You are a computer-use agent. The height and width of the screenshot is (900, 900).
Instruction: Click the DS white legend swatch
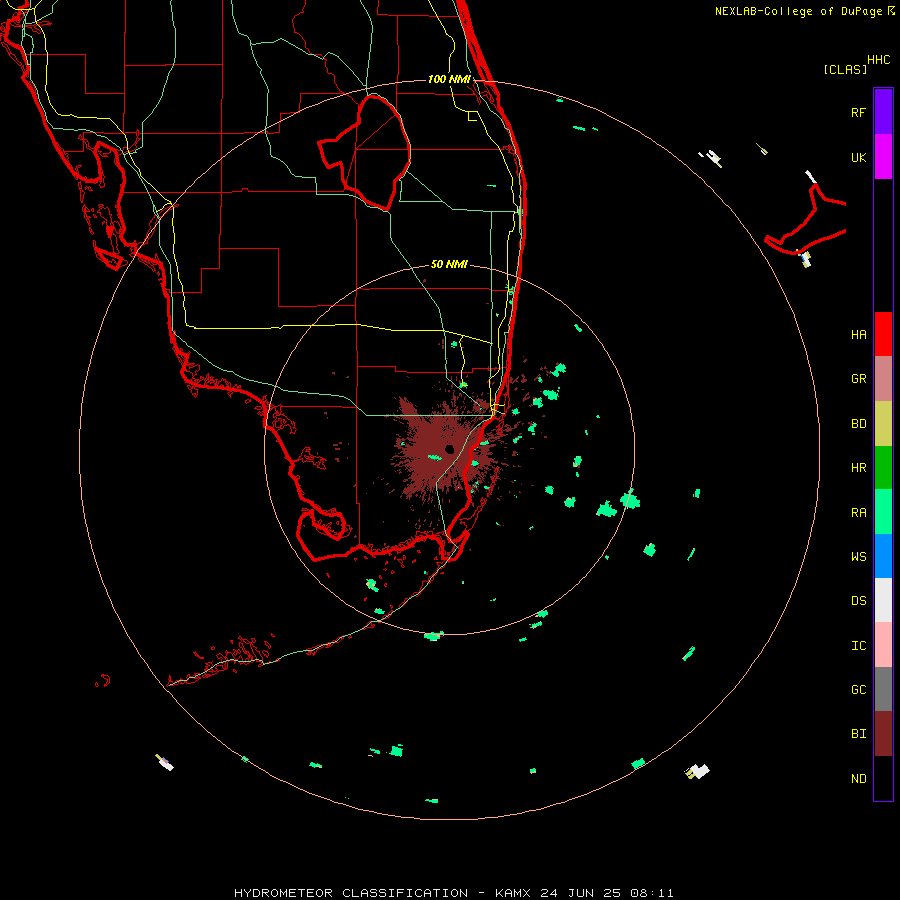tap(883, 600)
